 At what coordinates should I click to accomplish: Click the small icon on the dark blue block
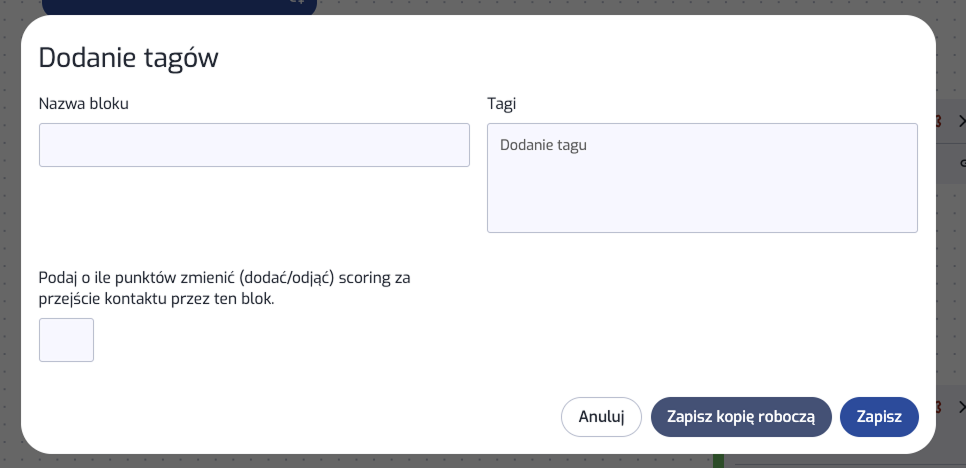point(296,3)
